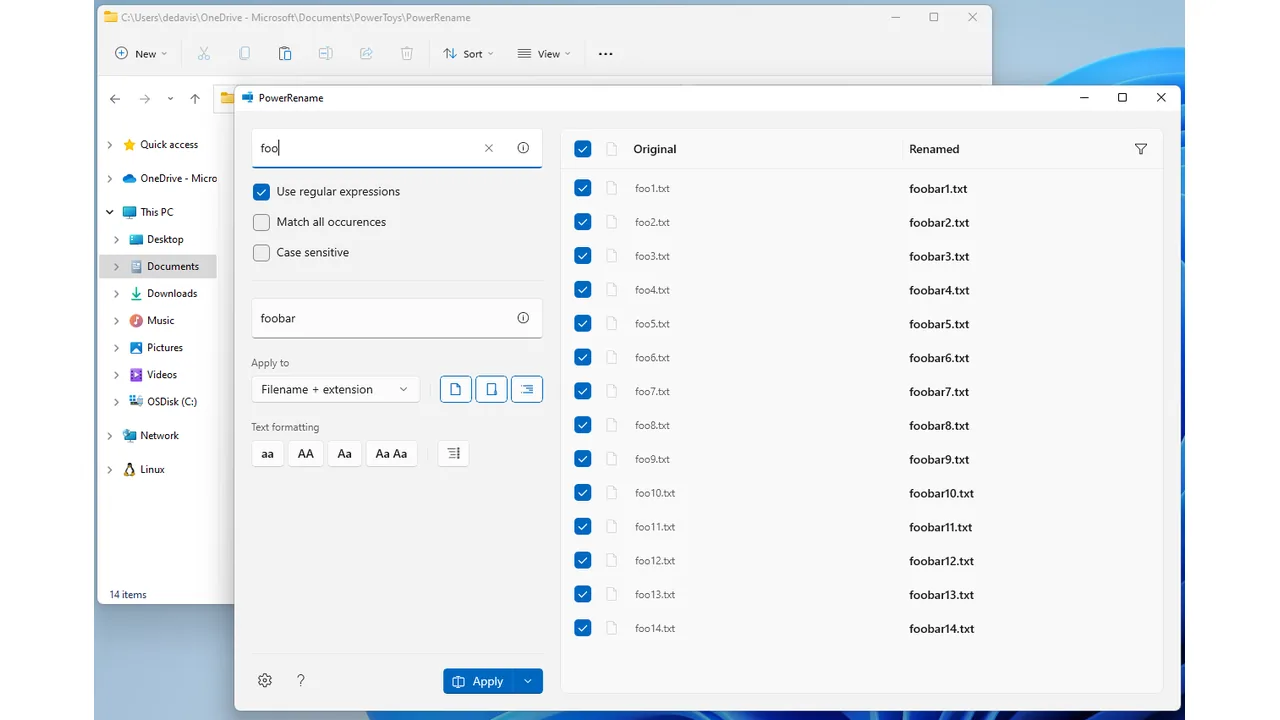This screenshot has width=1280, height=720.
Task: Open recent locations chevron in File Explorer
Action: pyautogui.click(x=170, y=99)
